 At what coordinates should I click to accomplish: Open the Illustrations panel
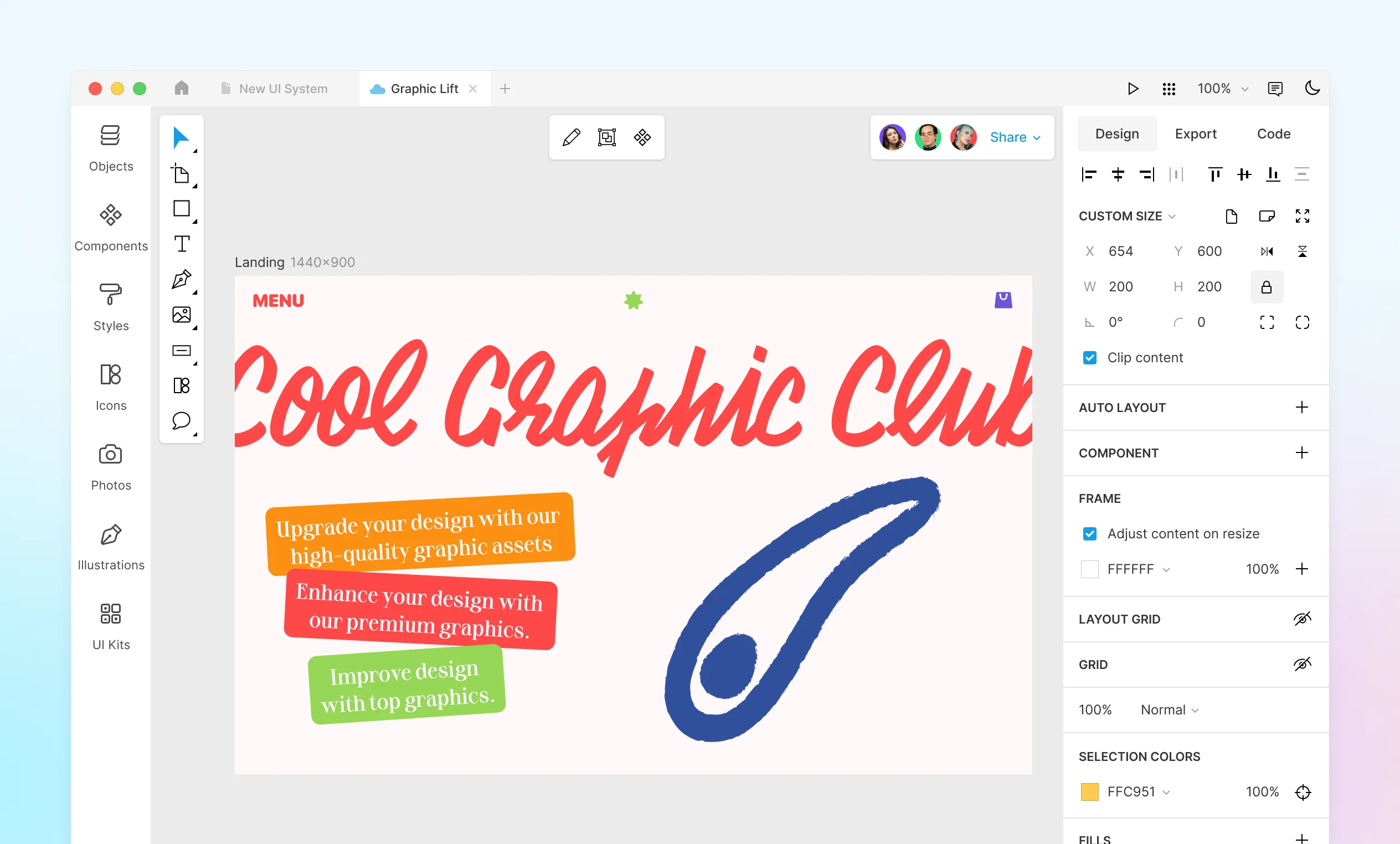pos(110,545)
